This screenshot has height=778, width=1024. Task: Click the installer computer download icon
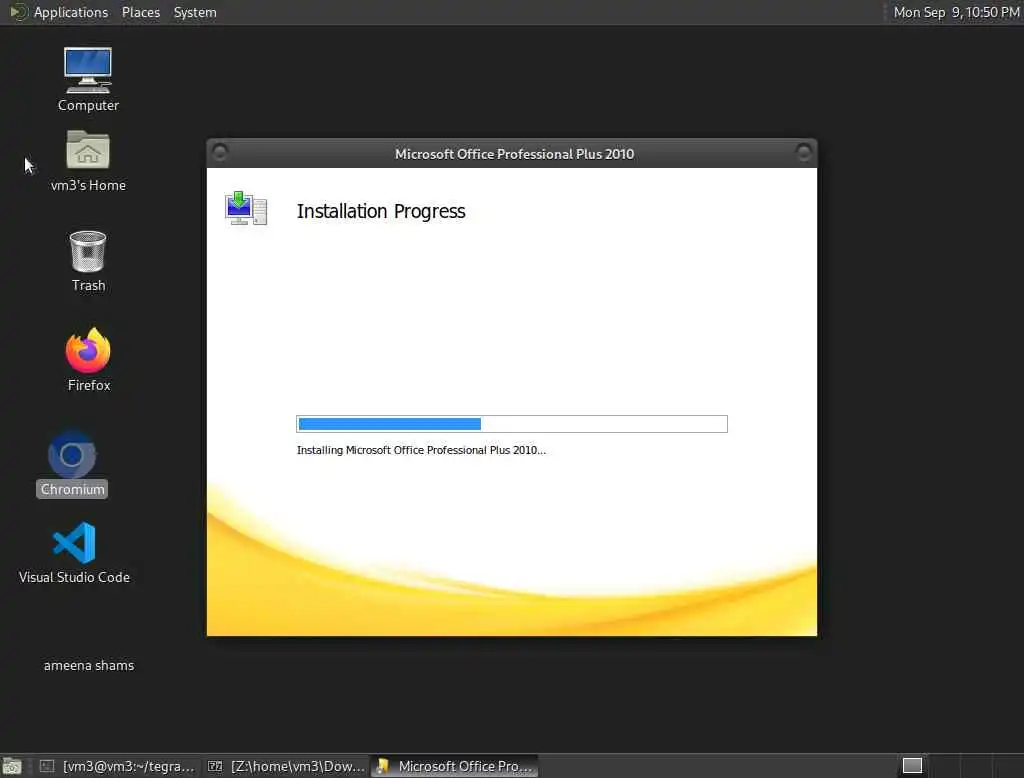[246, 208]
